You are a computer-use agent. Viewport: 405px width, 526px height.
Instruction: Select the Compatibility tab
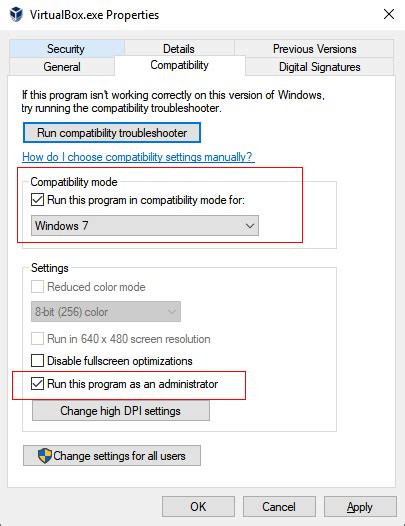[x=180, y=65]
